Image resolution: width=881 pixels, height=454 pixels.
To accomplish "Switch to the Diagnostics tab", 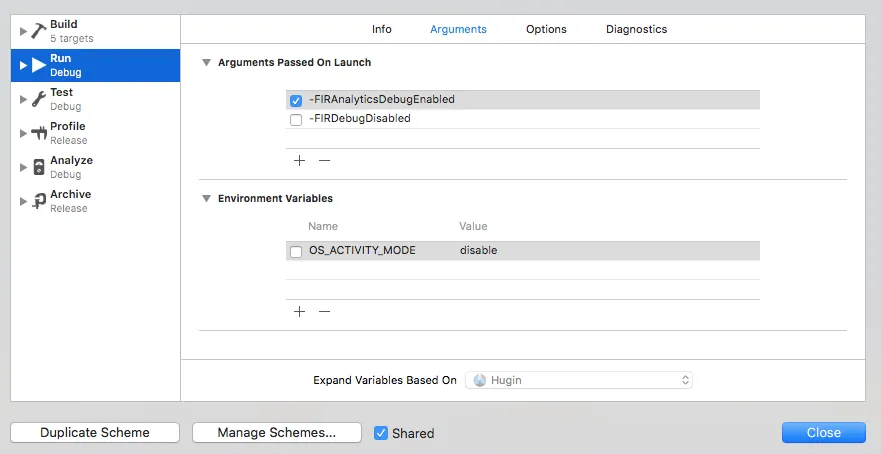I will [636, 29].
